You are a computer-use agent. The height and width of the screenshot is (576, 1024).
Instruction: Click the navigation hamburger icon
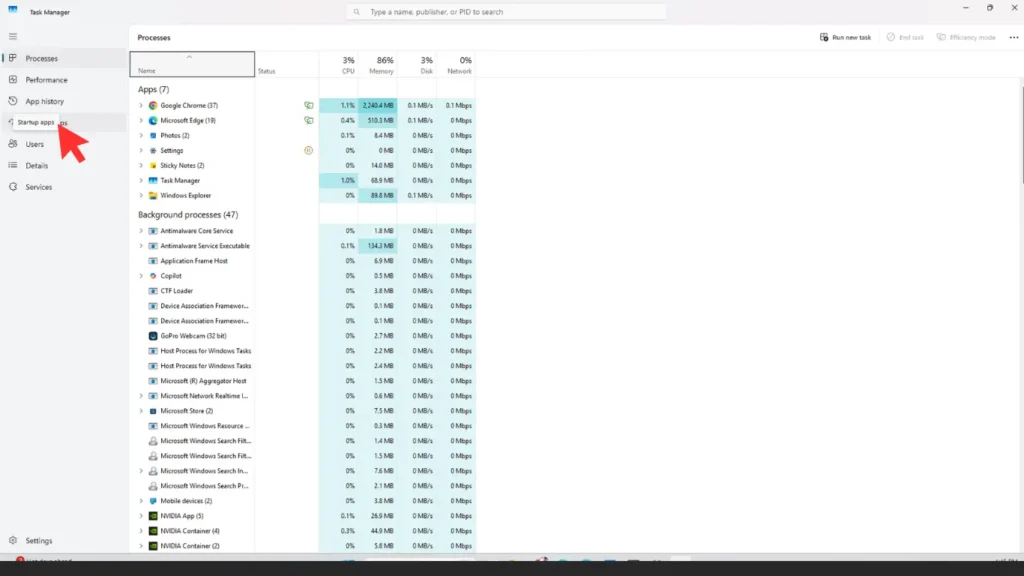click(x=13, y=36)
